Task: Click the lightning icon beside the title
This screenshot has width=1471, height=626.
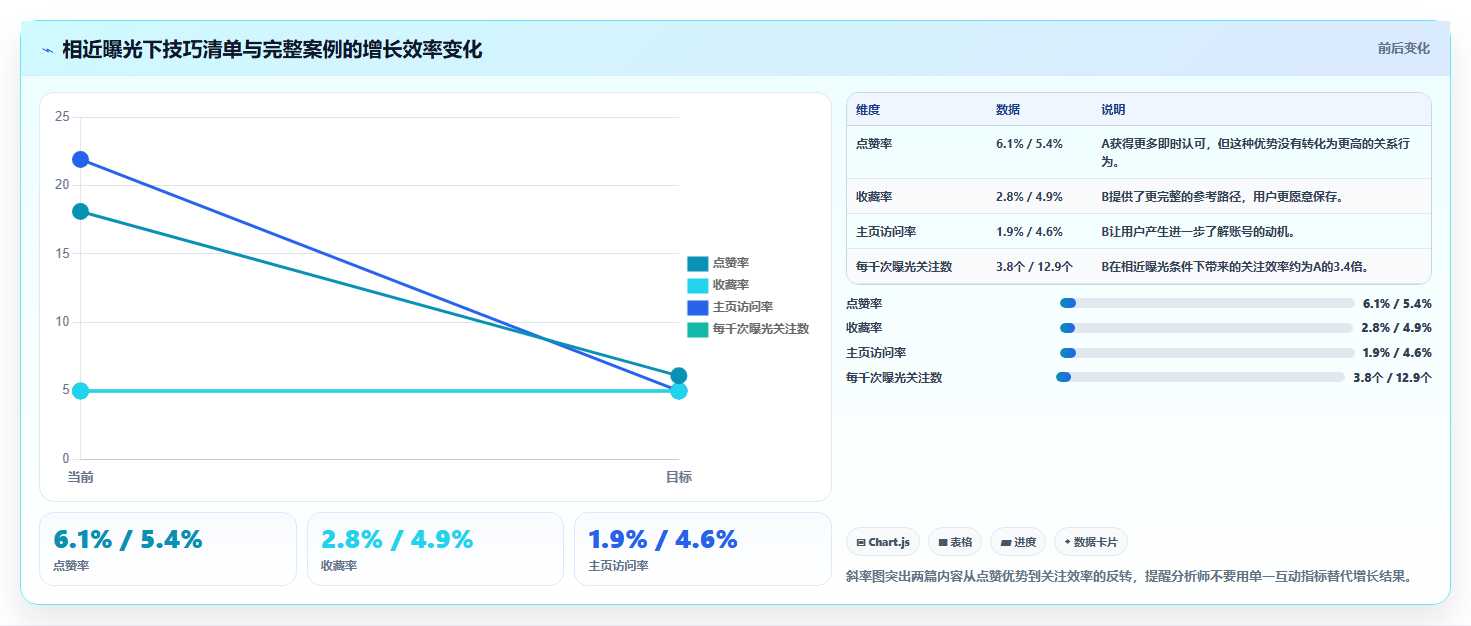Action: [47, 50]
